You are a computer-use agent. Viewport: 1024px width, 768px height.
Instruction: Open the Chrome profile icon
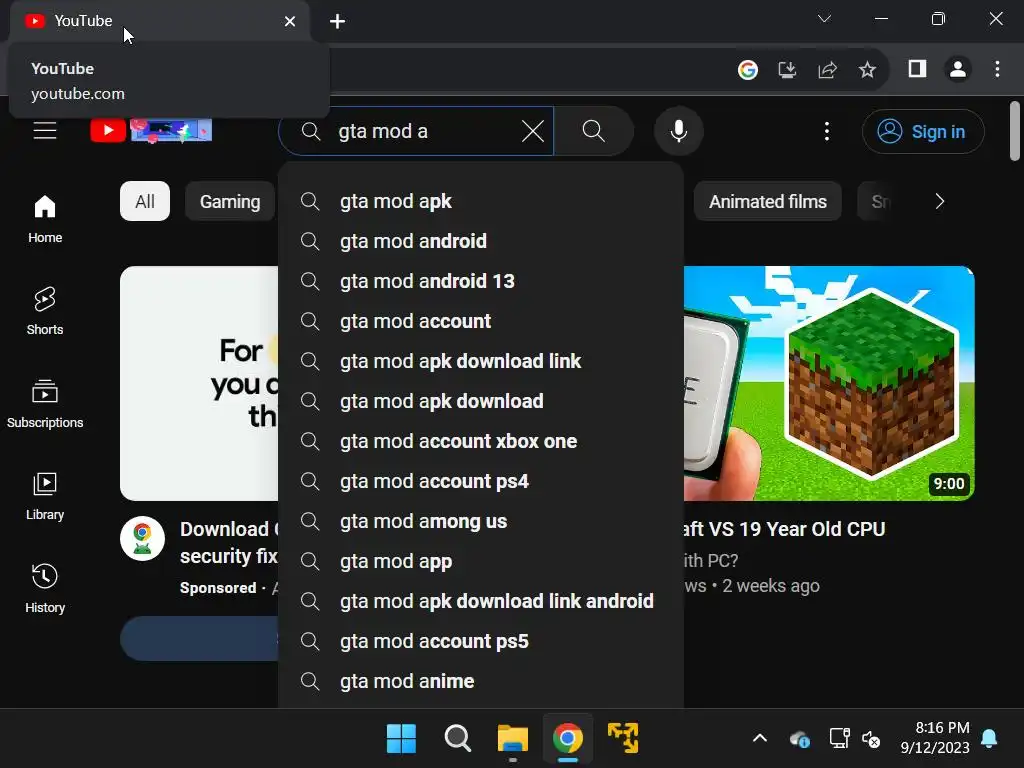tap(958, 69)
